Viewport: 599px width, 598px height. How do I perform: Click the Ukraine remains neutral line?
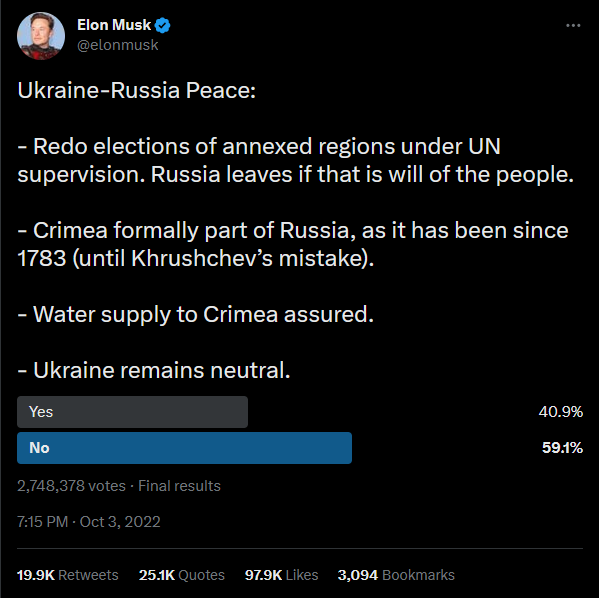(154, 370)
